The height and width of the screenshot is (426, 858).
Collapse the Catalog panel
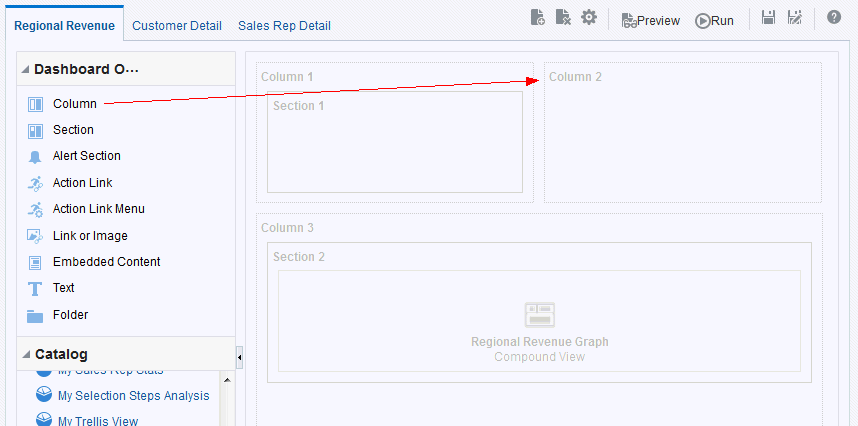25,355
